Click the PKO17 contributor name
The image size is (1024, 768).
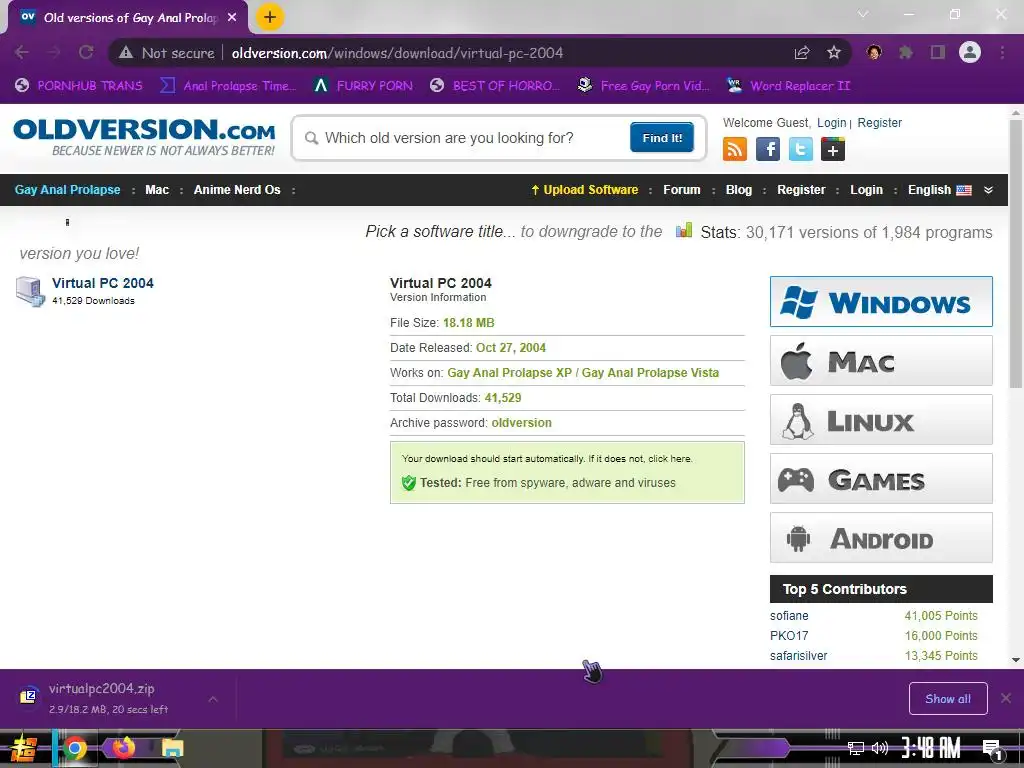click(789, 635)
